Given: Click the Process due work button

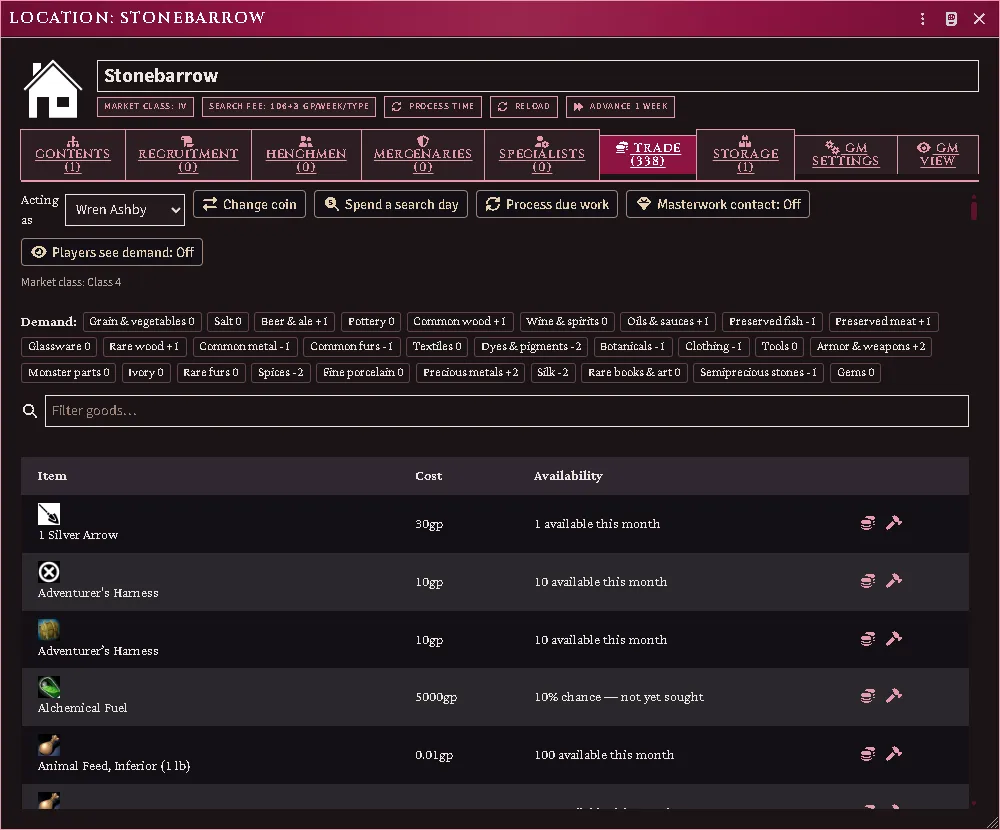Looking at the screenshot, I should pyautogui.click(x=547, y=204).
